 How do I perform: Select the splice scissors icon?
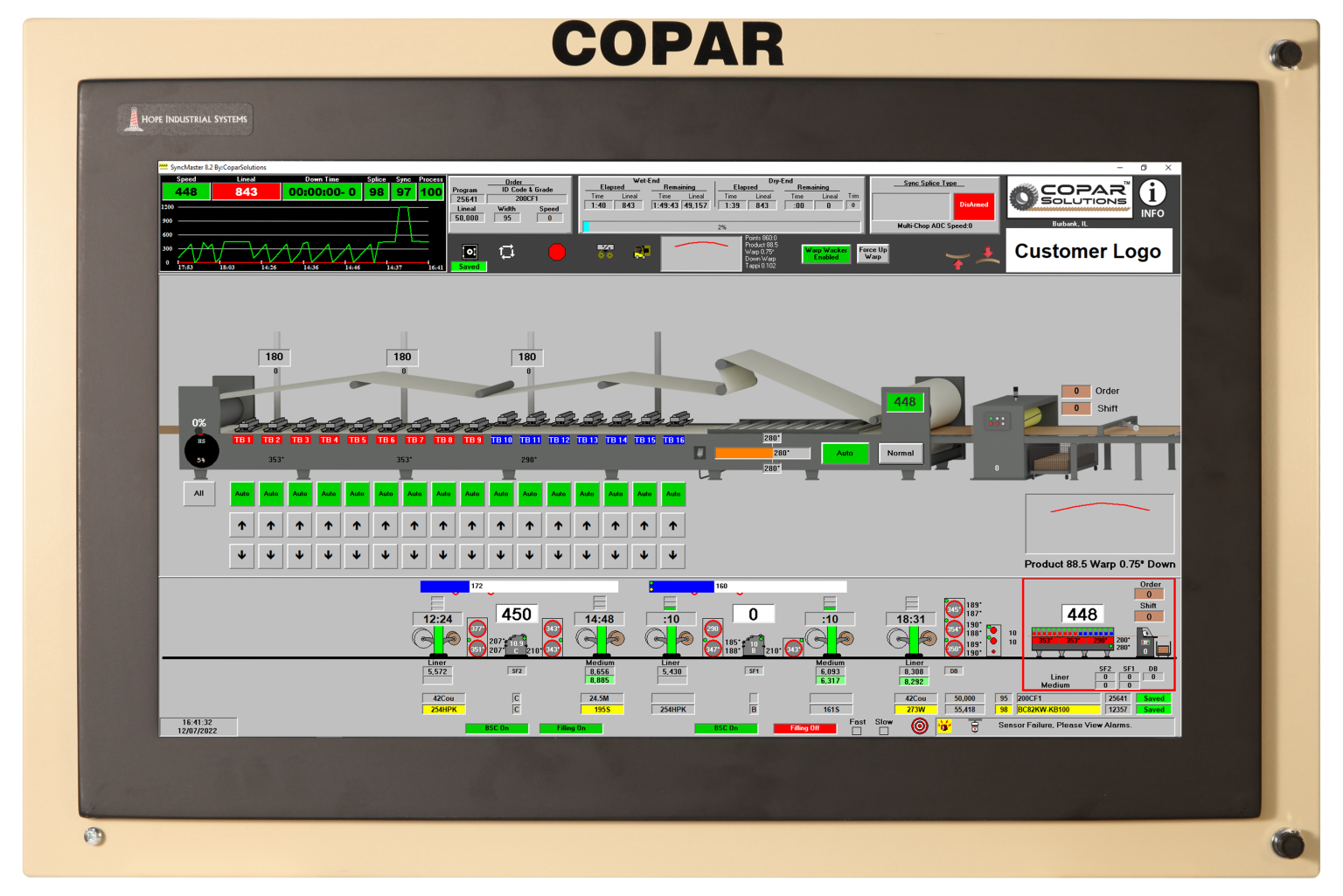point(603,253)
